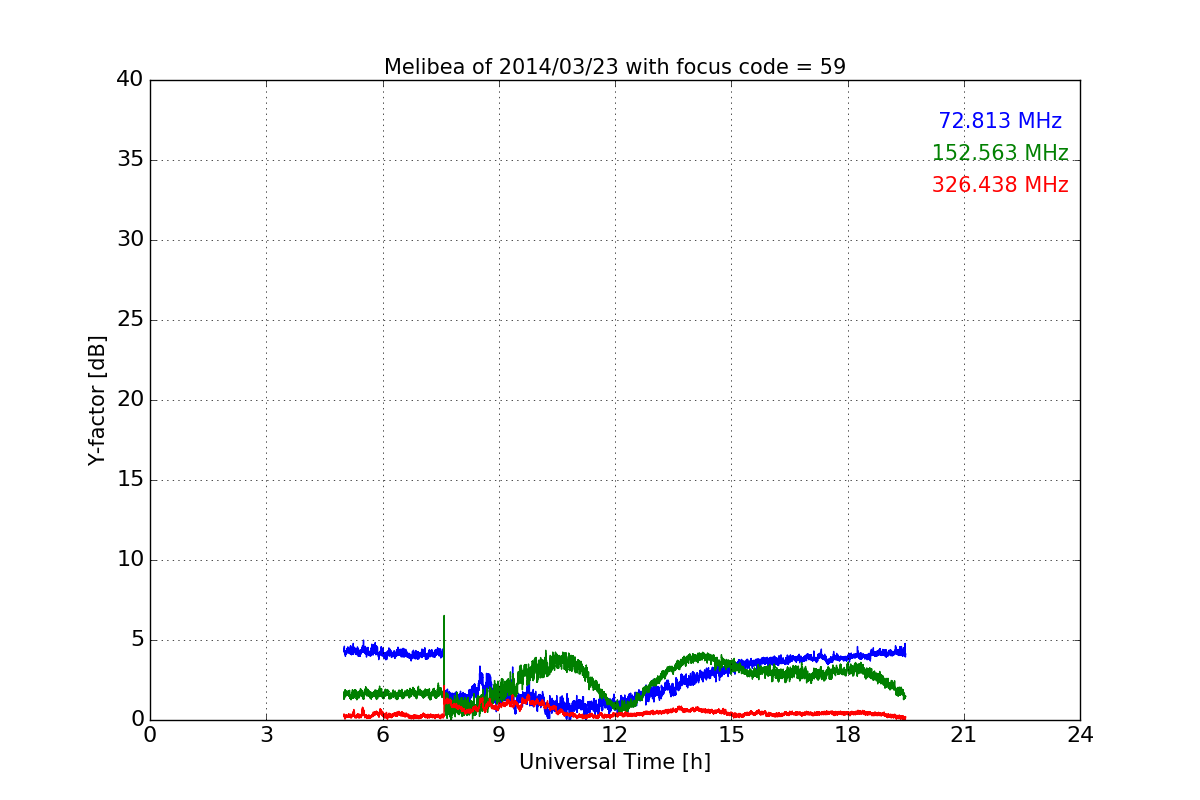Click the x-axis tick label 3
The width and height of the screenshot is (1200, 800).
tap(266, 735)
